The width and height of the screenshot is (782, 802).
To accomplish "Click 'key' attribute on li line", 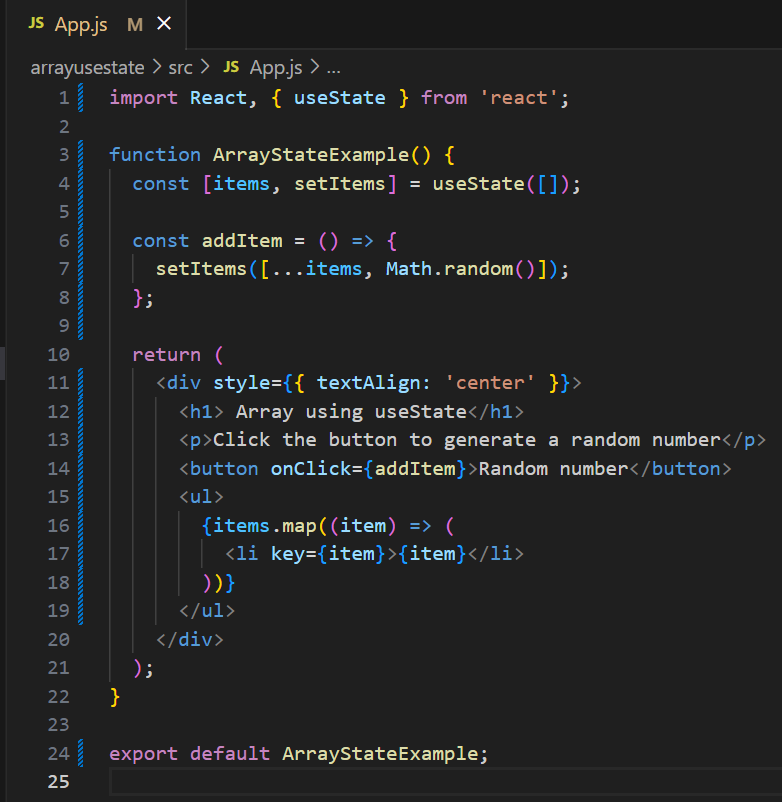I will 288,554.
